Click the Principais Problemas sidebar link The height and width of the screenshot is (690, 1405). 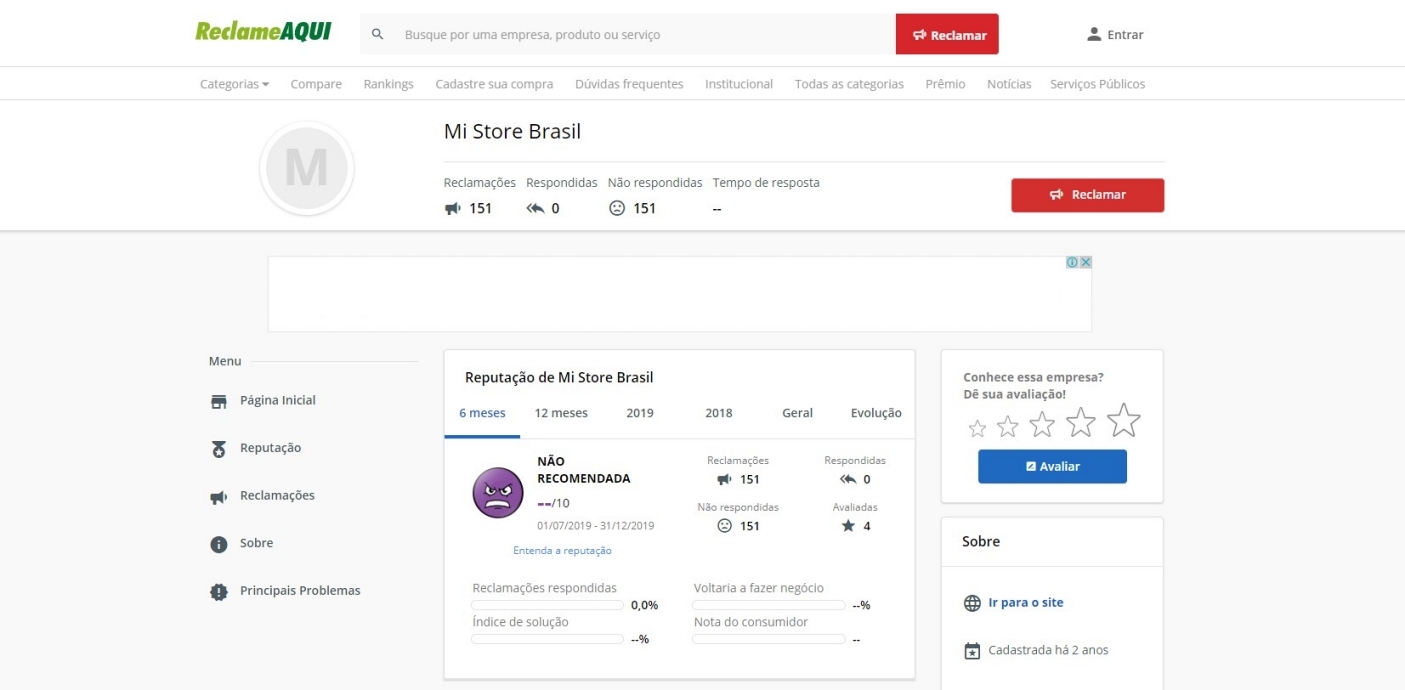tap(300, 591)
